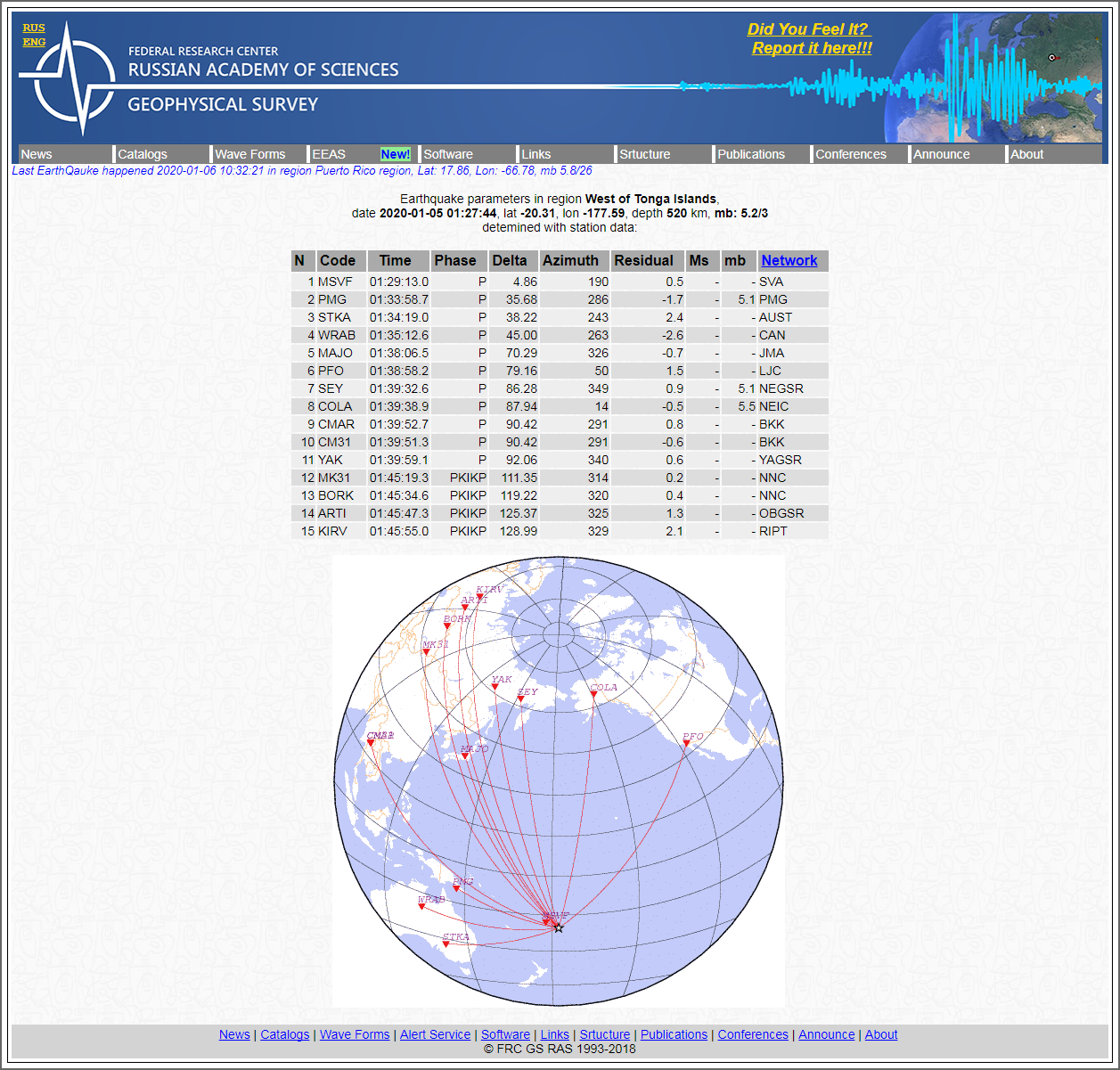Screen dimensions: 1120x1070
Task: Click the RIPT network cell
Action: (793, 531)
